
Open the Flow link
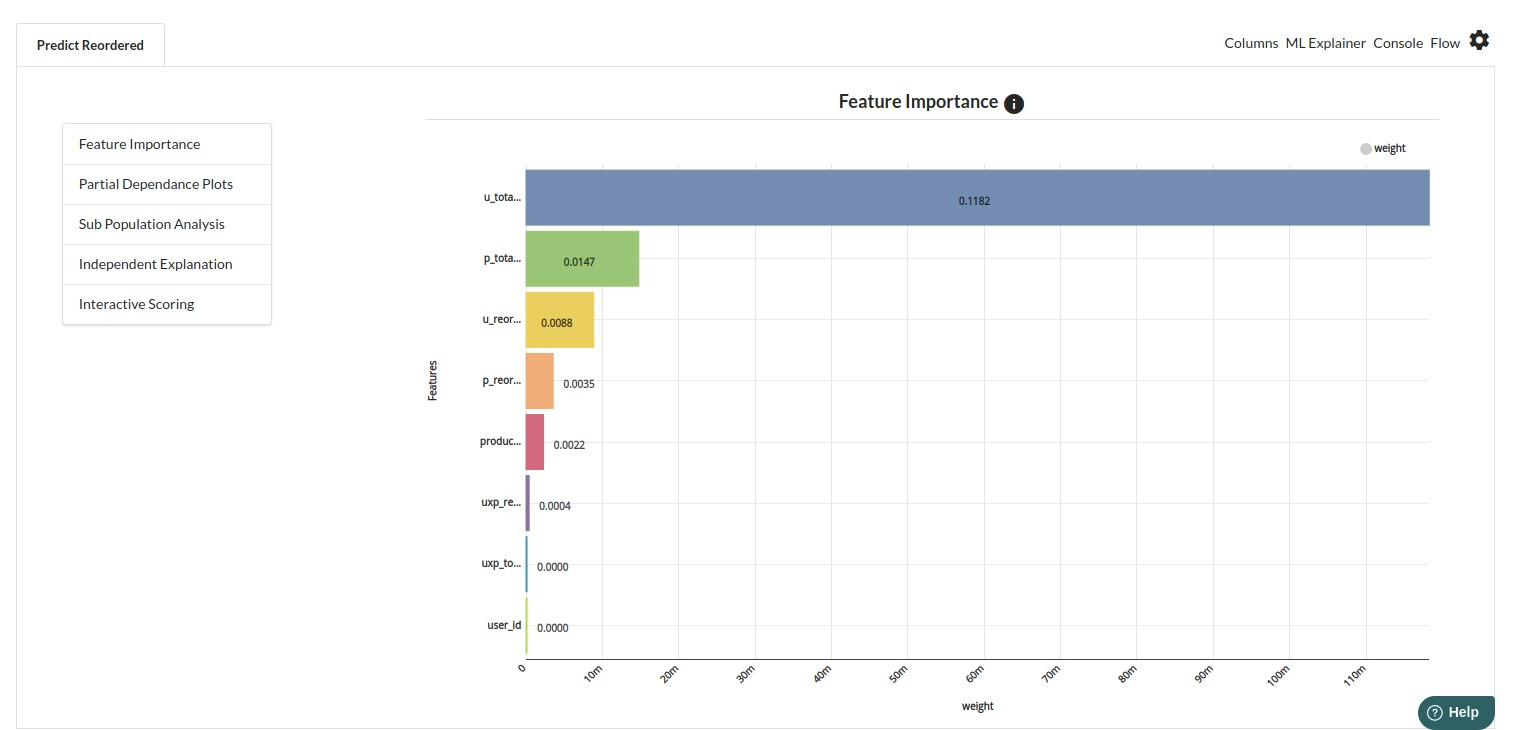coord(1445,43)
